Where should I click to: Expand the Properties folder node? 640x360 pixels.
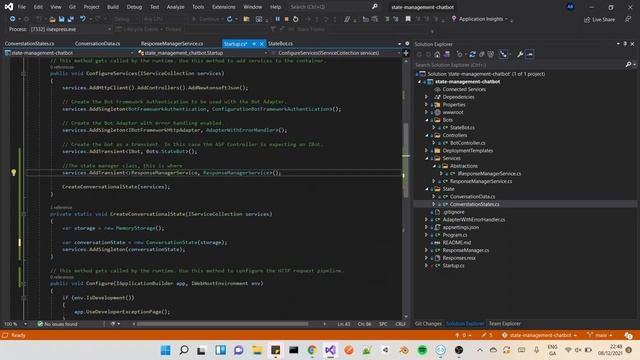[x=427, y=105]
